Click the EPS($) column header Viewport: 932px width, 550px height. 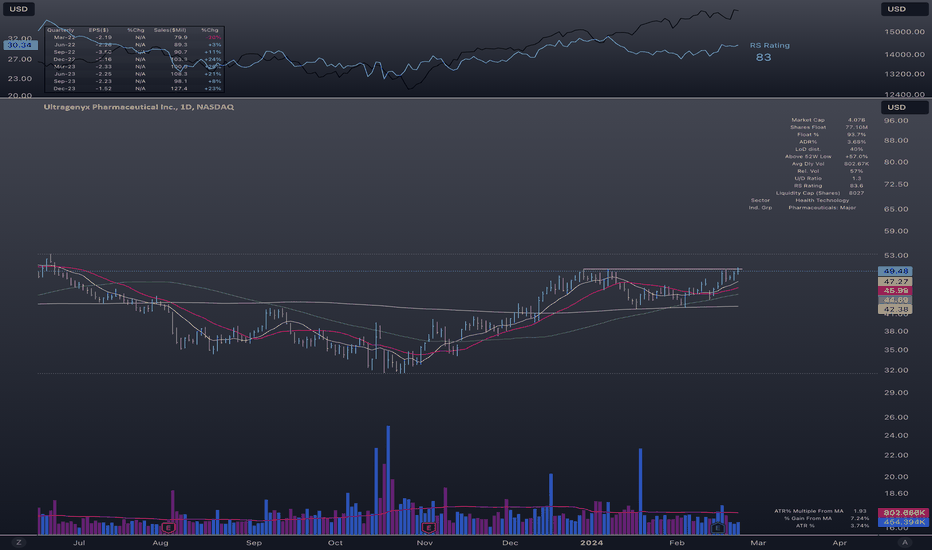point(99,30)
